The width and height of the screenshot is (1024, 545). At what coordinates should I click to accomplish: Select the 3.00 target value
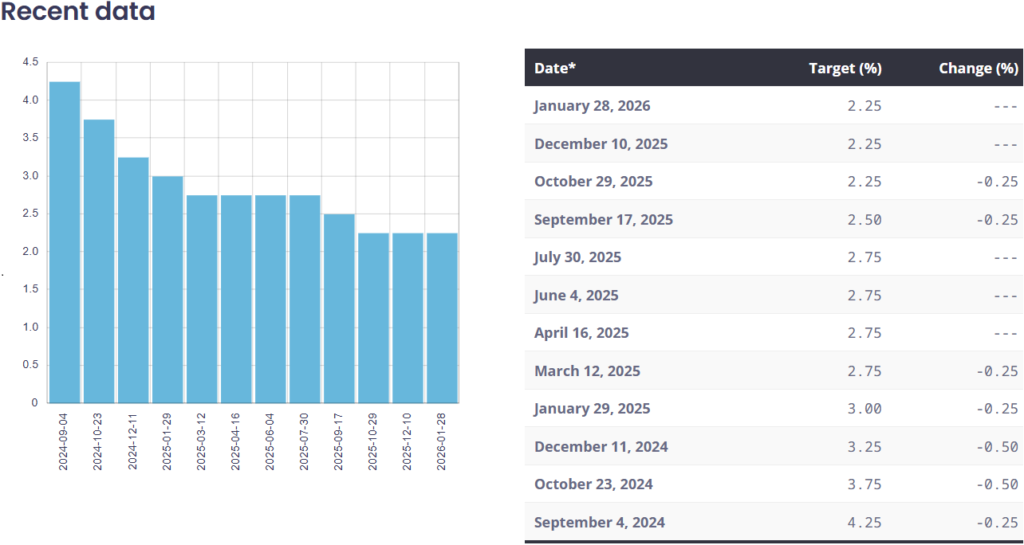pos(865,409)
